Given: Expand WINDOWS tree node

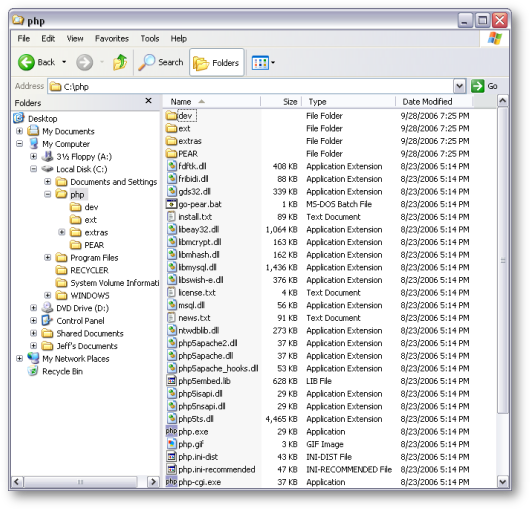Looking at the screenshot, I should click(48, 295).
